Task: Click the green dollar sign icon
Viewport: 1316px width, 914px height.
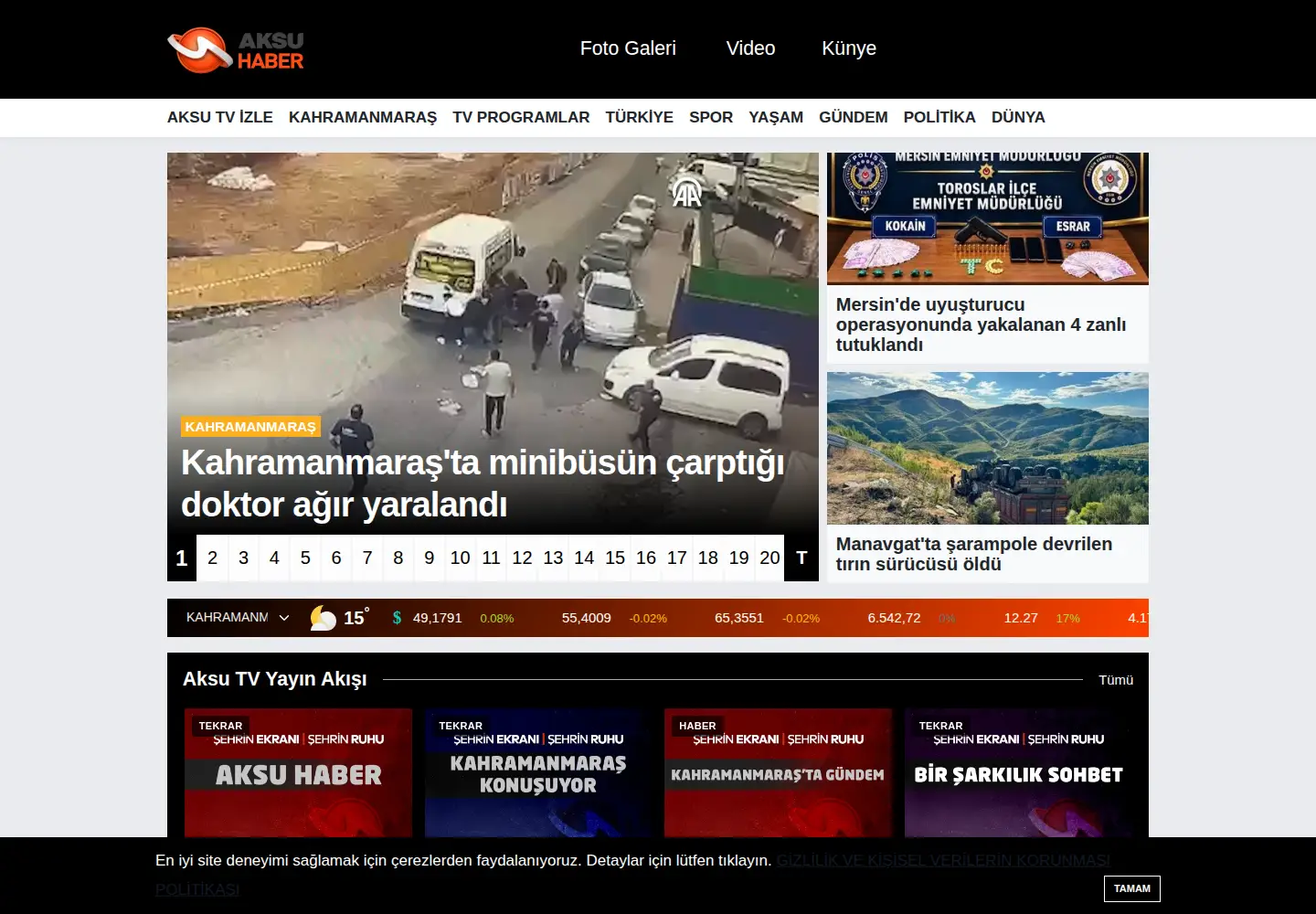Action: pos(397,618)
